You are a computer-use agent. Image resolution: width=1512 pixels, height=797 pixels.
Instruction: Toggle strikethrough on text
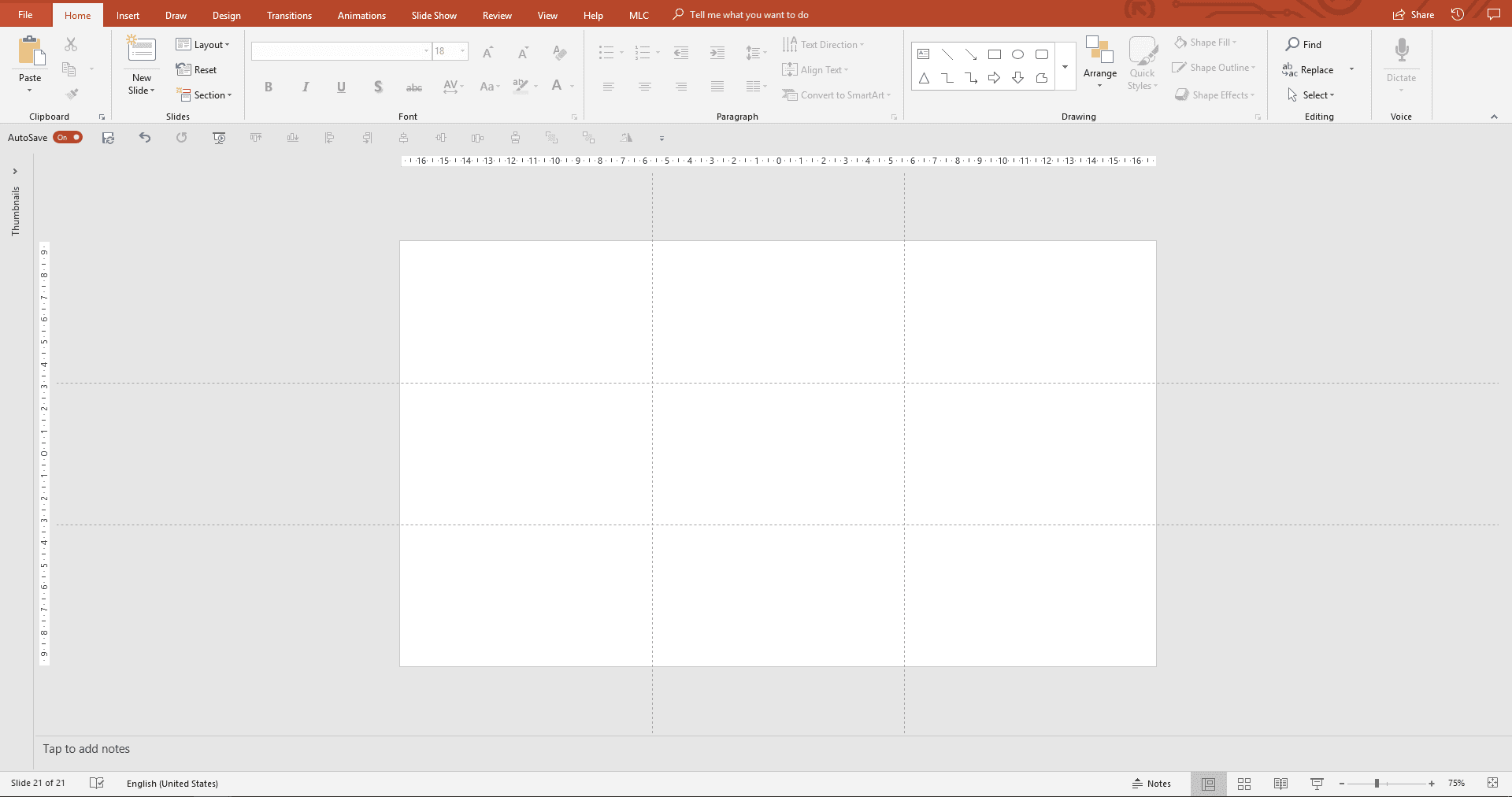click(413, 87)
